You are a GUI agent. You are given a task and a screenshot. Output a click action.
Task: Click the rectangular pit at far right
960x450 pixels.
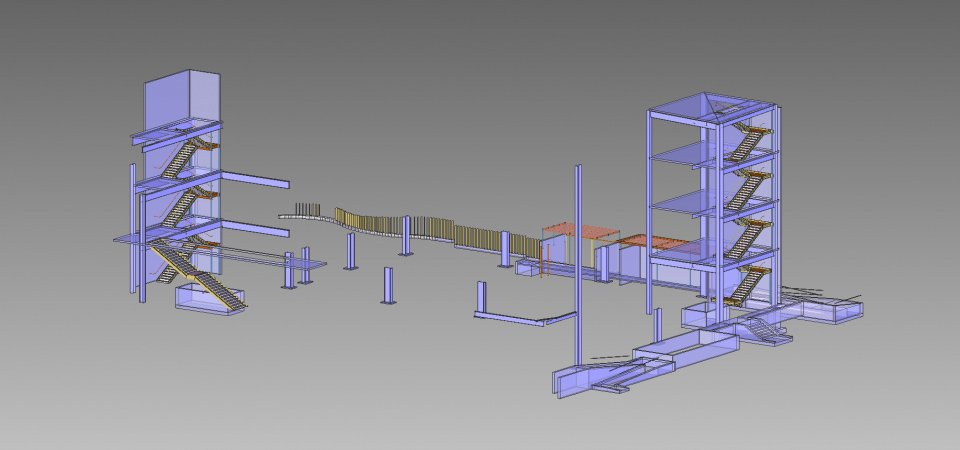(x=832, y=310)
